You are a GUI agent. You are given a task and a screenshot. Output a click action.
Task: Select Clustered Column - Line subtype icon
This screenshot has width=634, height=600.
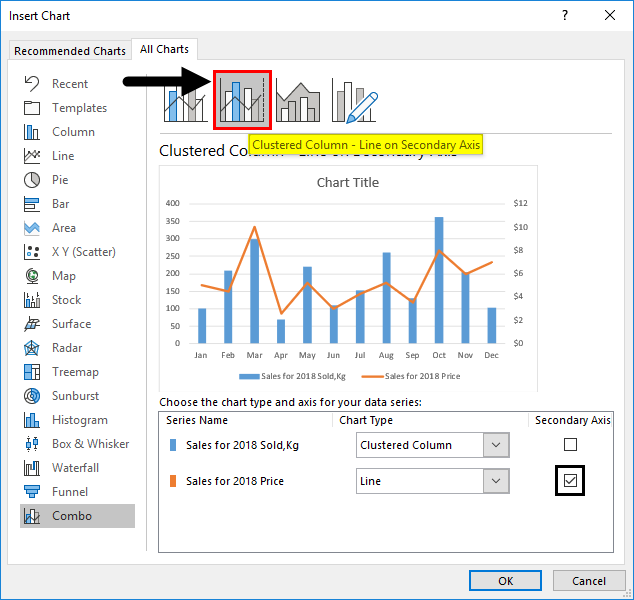coord(185,100)
